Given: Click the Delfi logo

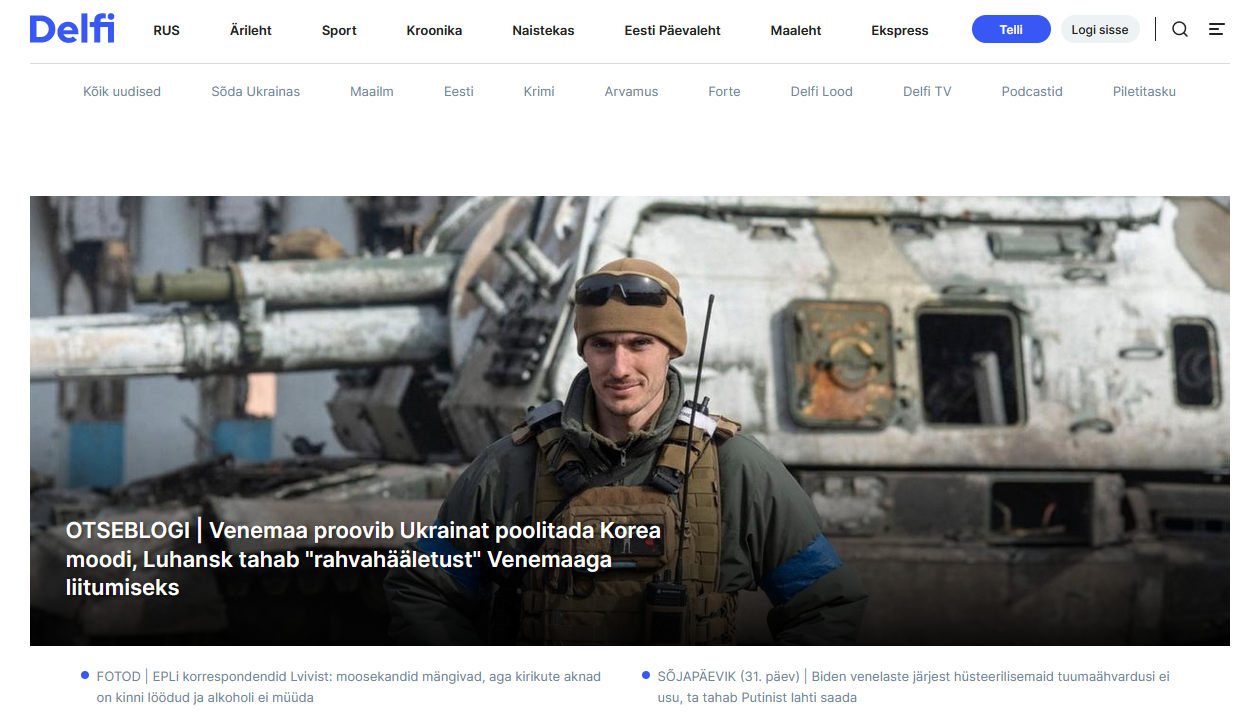Looking at the screenshot, I should pos(72,29).
